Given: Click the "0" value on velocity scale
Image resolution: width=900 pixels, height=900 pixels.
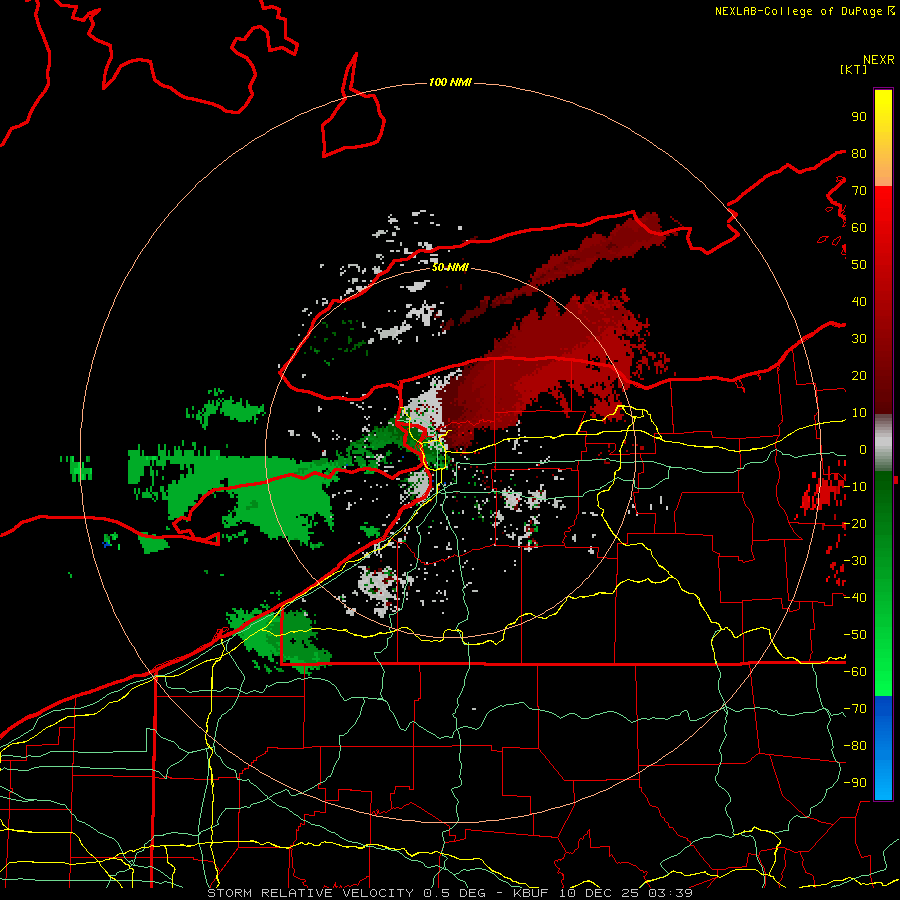Looking at the screenshot, I should pos(863,450).
